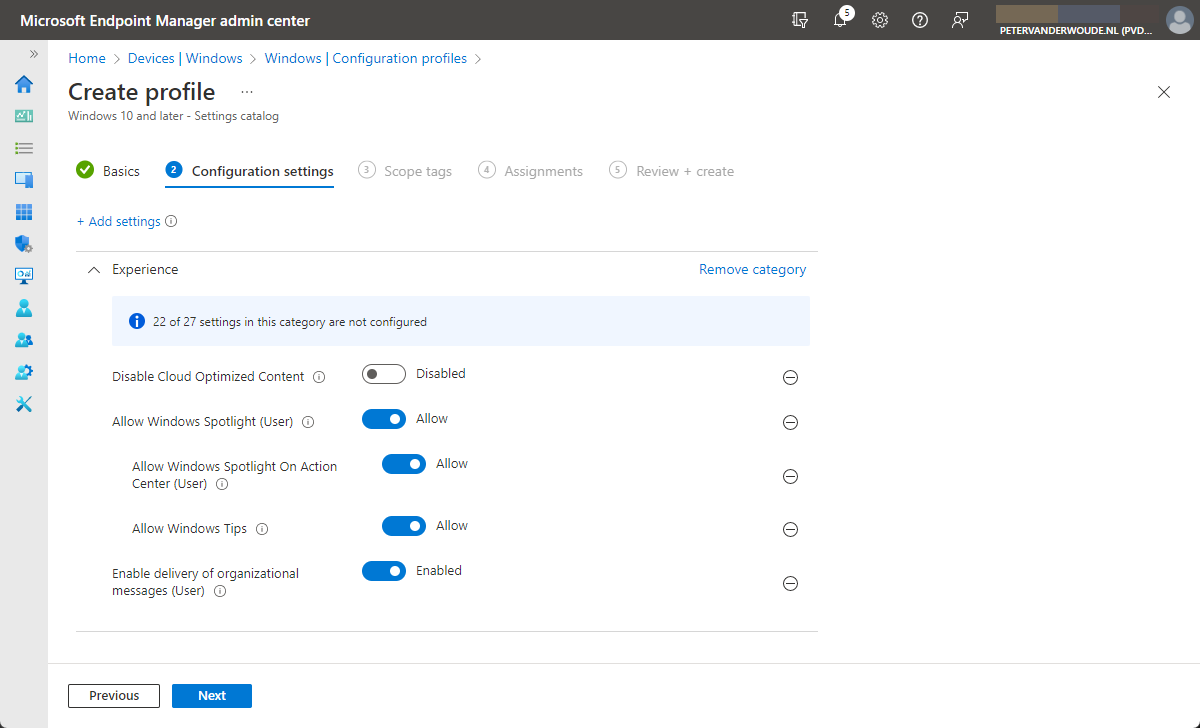Viewport: 1200px width, 728px height.
Task: Expand the left sidebar navigation menu
Action: (x=34, y=54)
